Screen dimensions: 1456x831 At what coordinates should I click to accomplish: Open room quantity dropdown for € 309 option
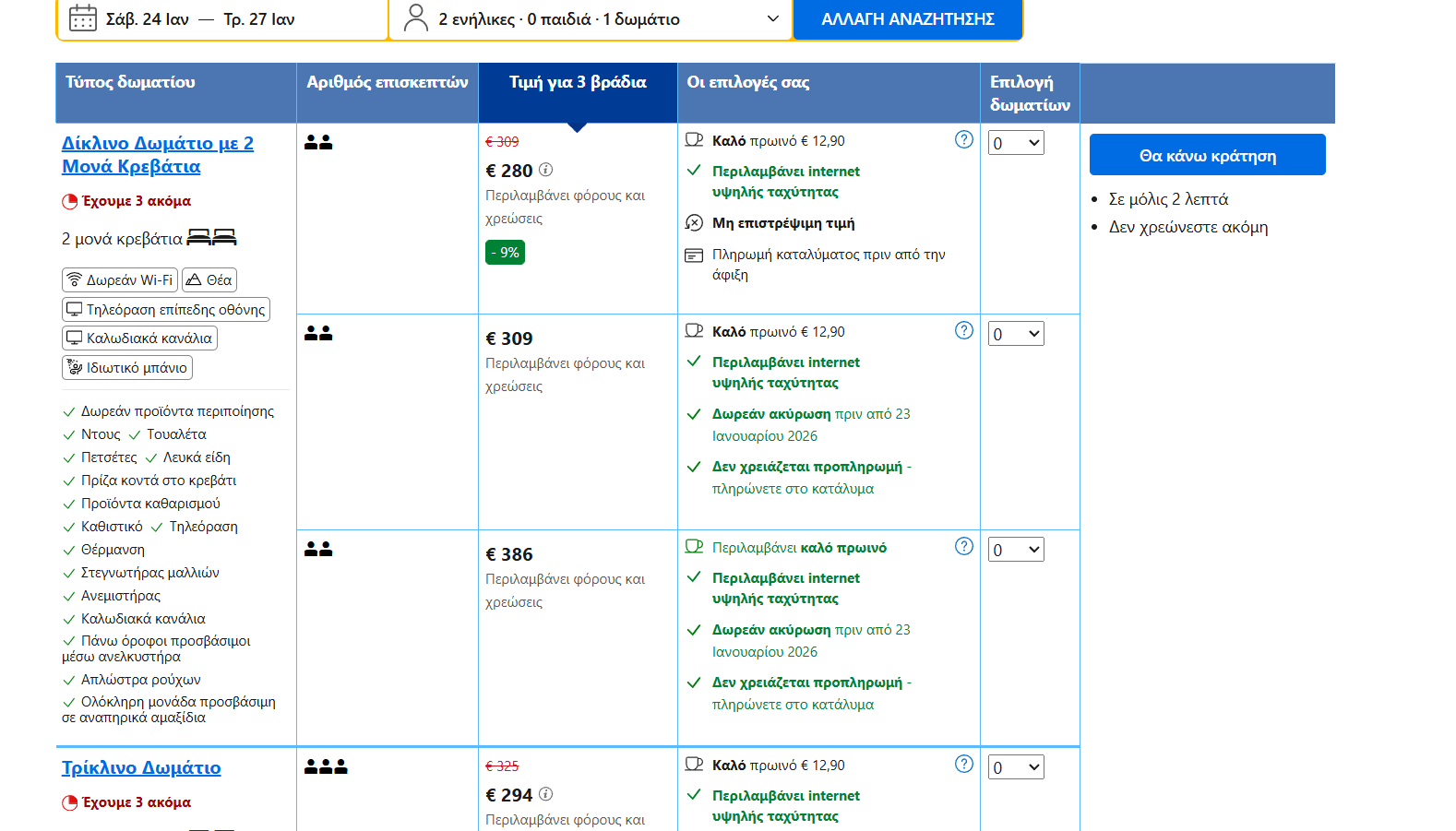(x=1016, y=334)
